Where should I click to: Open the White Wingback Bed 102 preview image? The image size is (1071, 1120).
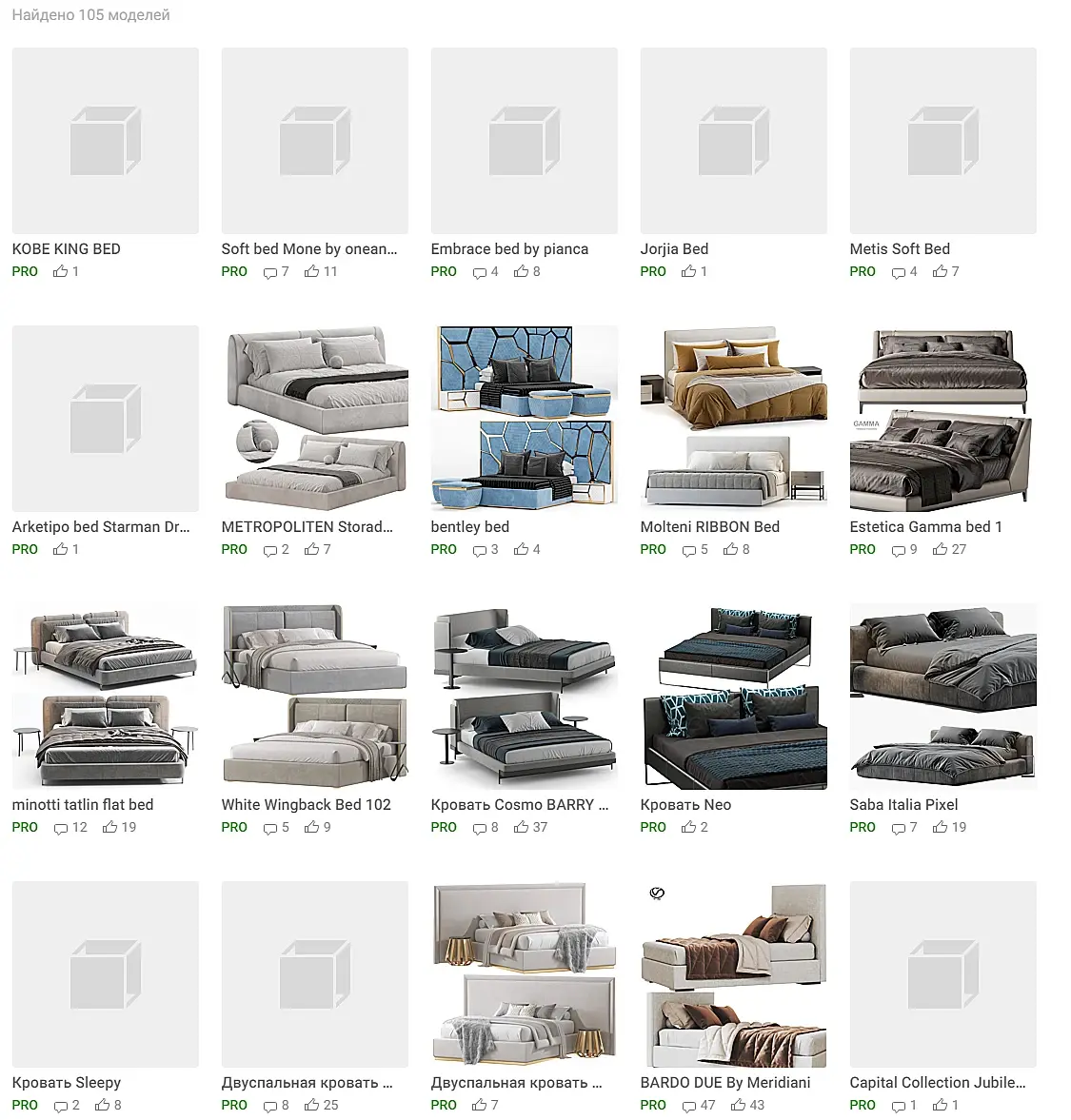click(315, 696)
